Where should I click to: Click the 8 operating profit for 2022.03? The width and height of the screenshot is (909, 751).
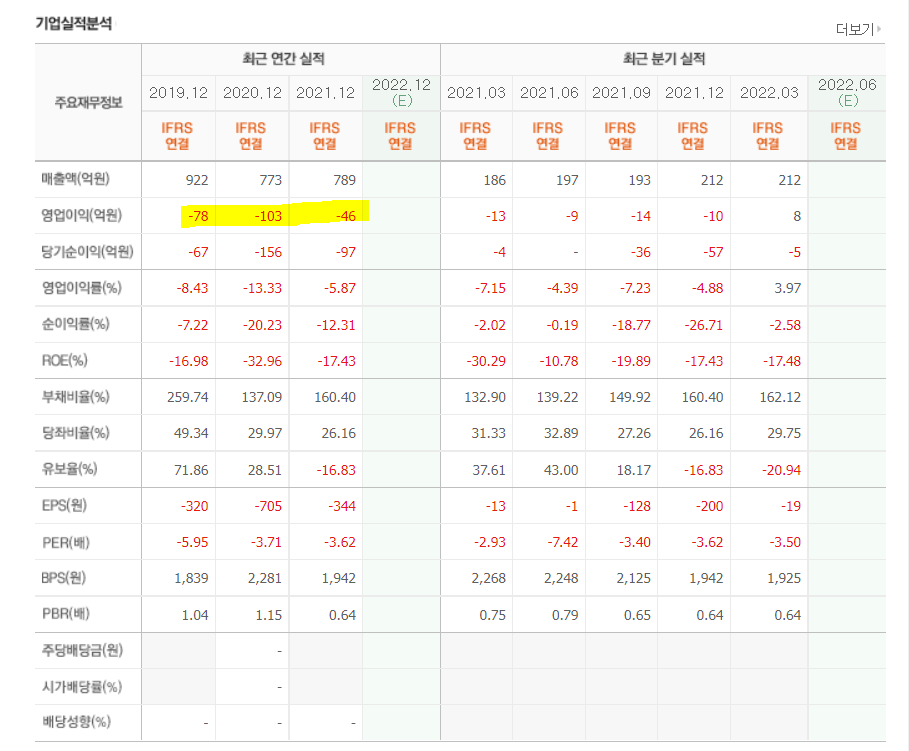pyautogui.click(x=797, y=216)
